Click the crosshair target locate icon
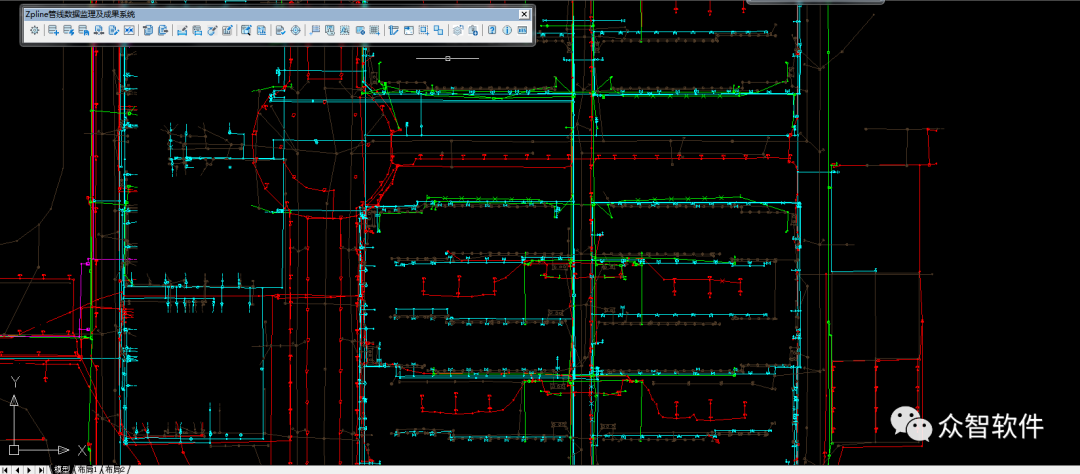The height and width of the screenshot is (474, 1080). pyautogui.click(x=295, y=30)
